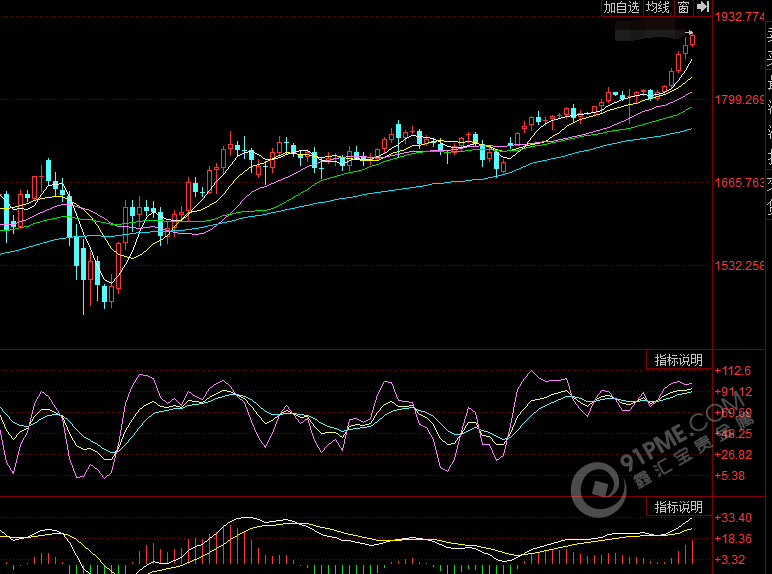Image resolution: width=772 pixels, height=574 pixels.
Task: Select the +5.38 indicator axis value
Action: coord(730,476)
